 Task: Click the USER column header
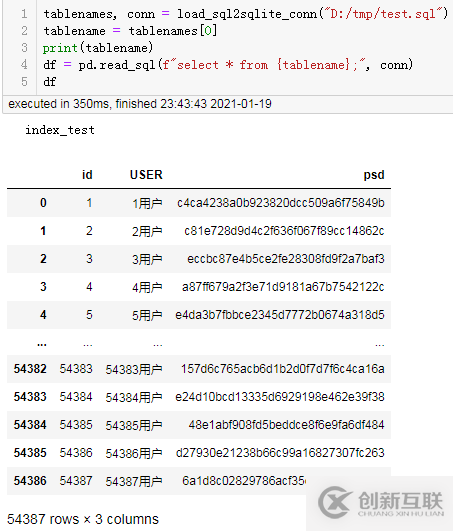[x=146, y=175]
